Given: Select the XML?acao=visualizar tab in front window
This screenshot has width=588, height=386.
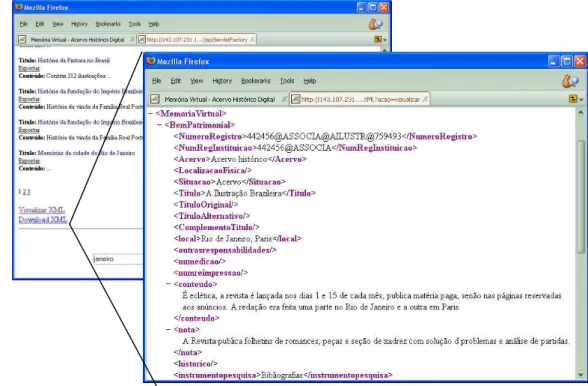Looking at the screenshot, I should pos(360,99).
